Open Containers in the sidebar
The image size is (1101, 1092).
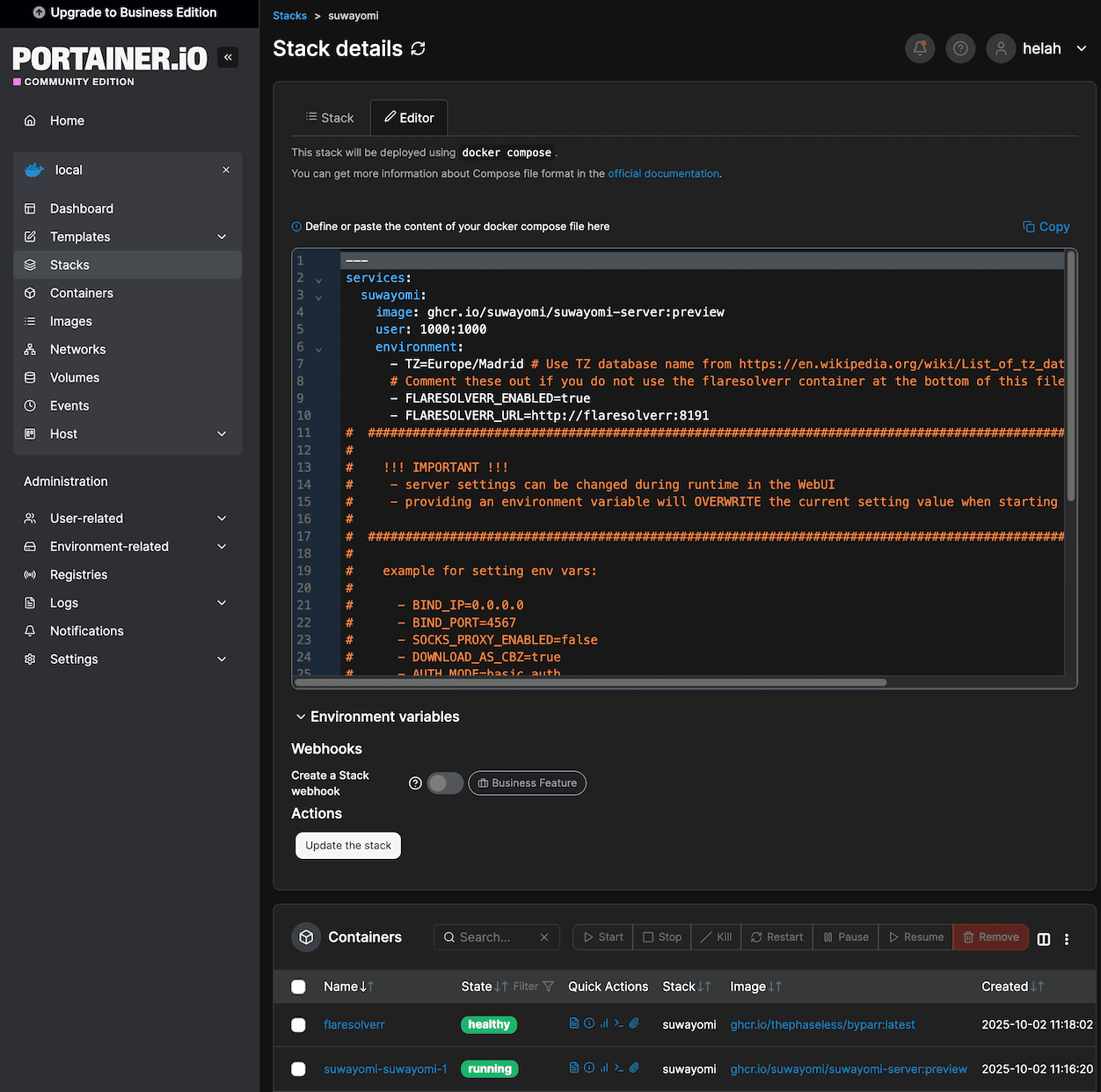point(81,293)
